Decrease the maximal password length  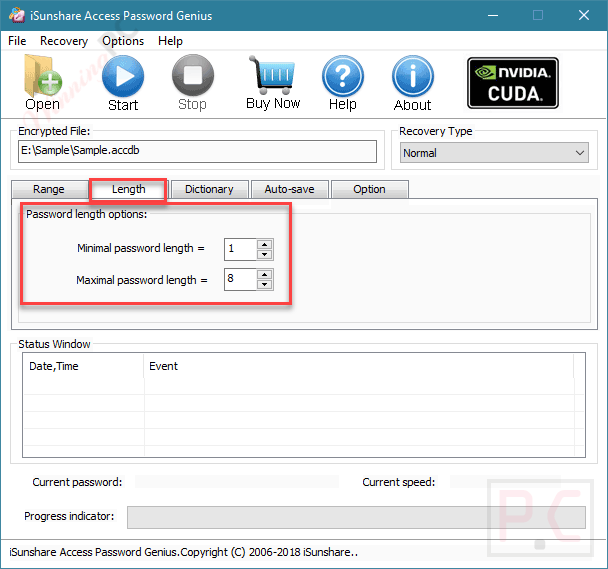pyautogui.click(x=264, y=285)
